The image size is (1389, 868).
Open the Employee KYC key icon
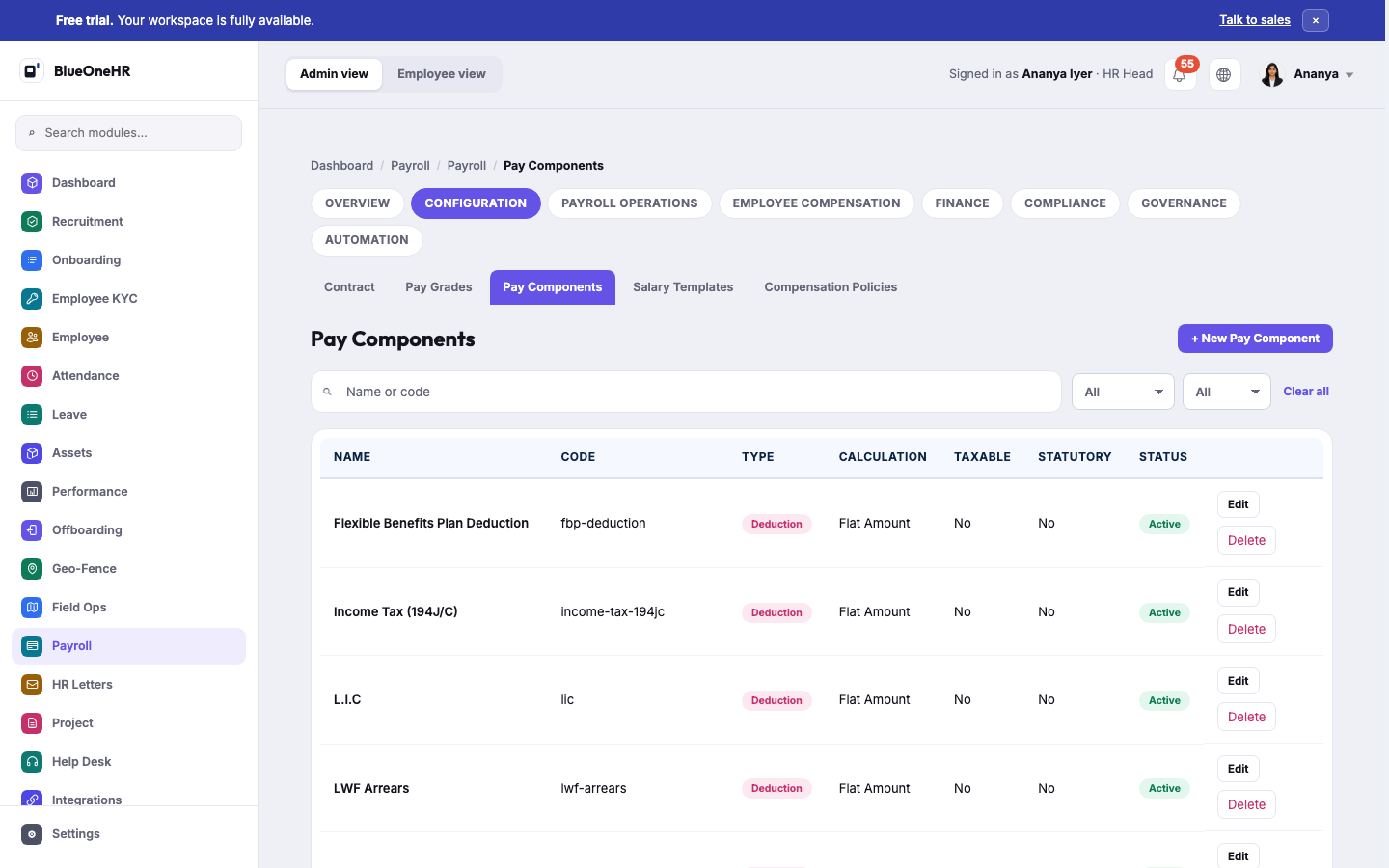coord(32,298)
